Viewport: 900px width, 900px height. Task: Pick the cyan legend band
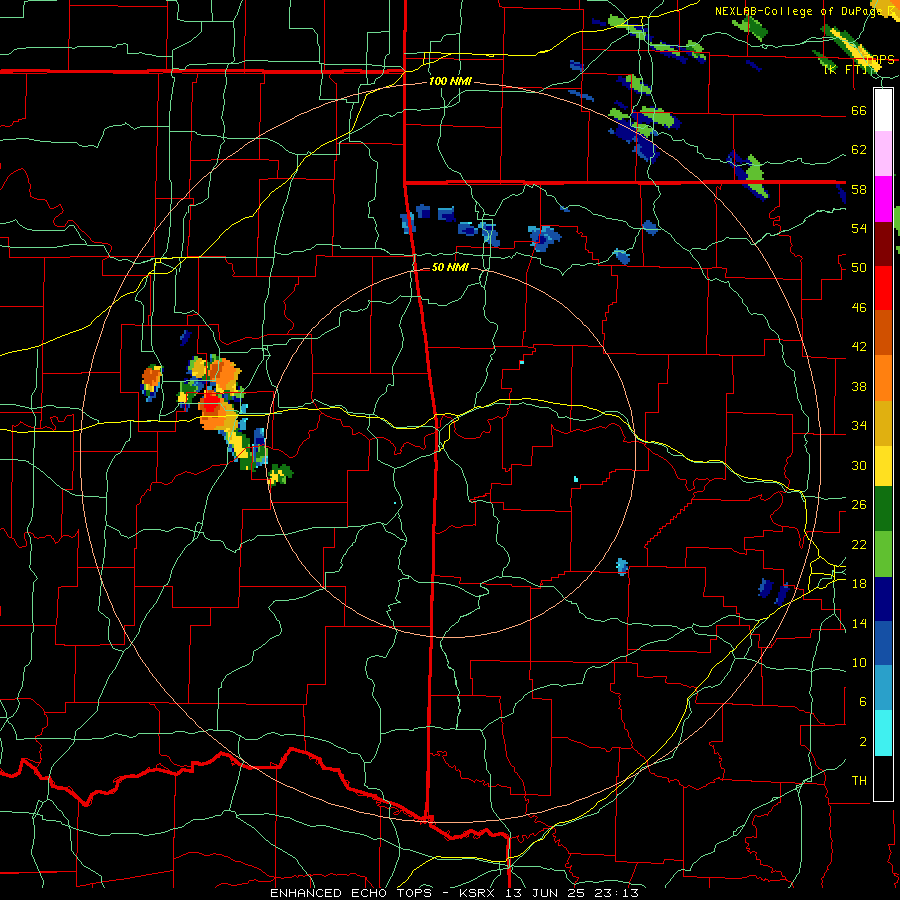click(883, 733)
